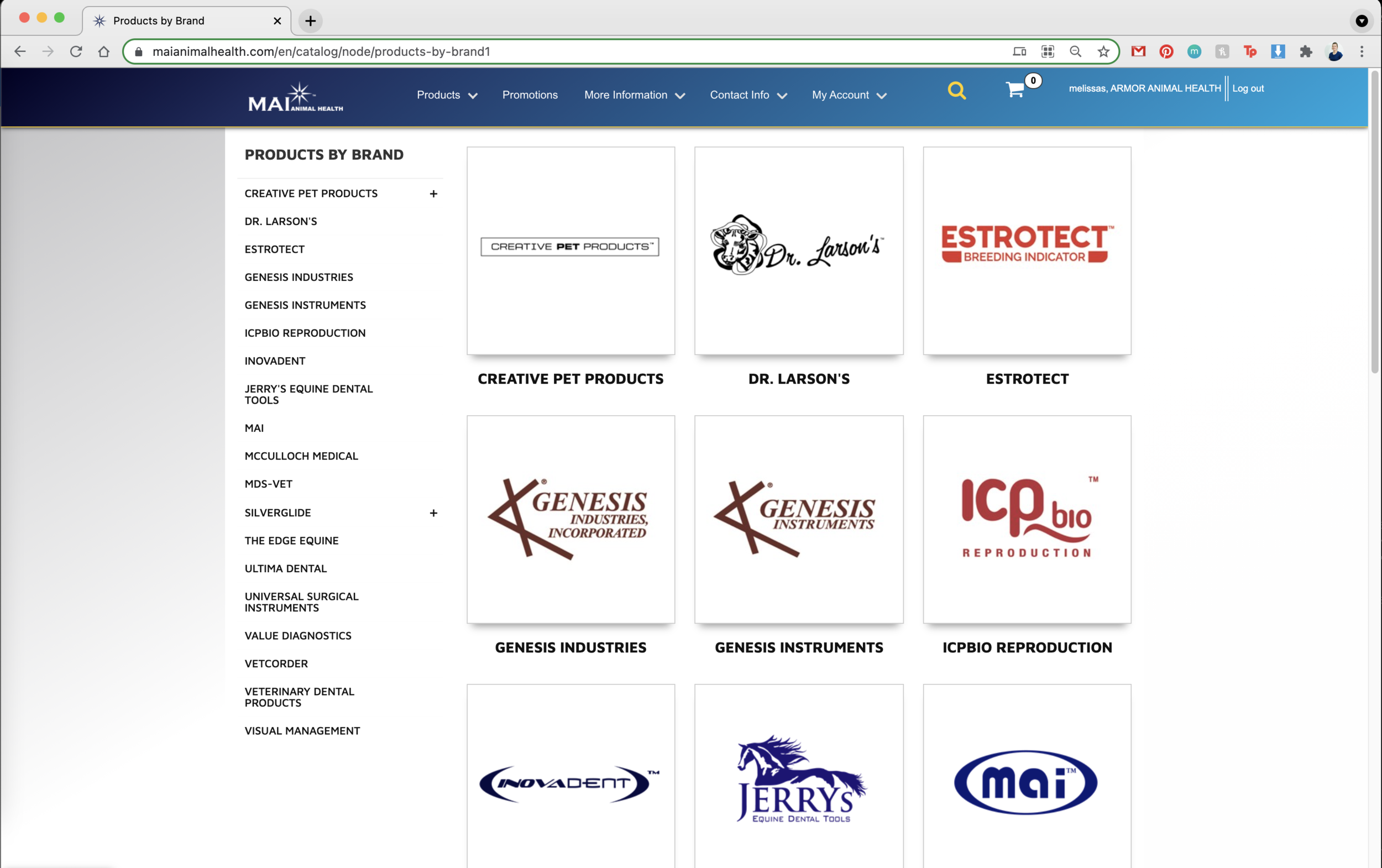The width and height of the screenshot is (1382, 868).
Task: Click the Pinterest extension icon
Action: 1166,51
